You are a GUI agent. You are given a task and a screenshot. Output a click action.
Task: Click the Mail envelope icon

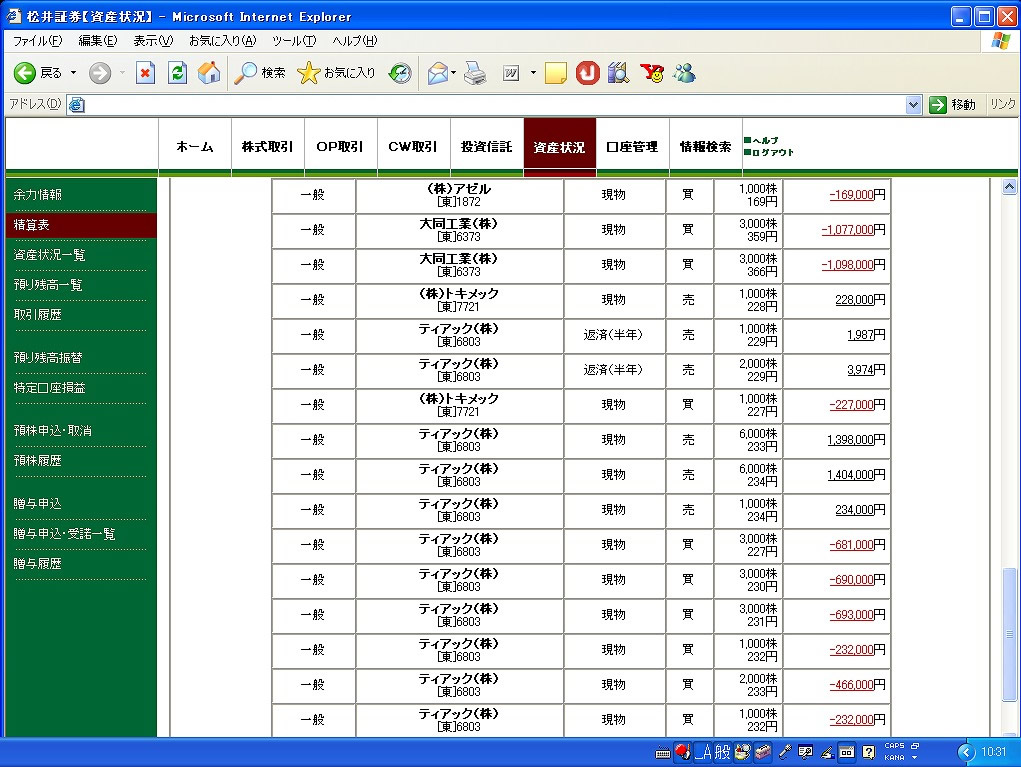coord(438,73)
